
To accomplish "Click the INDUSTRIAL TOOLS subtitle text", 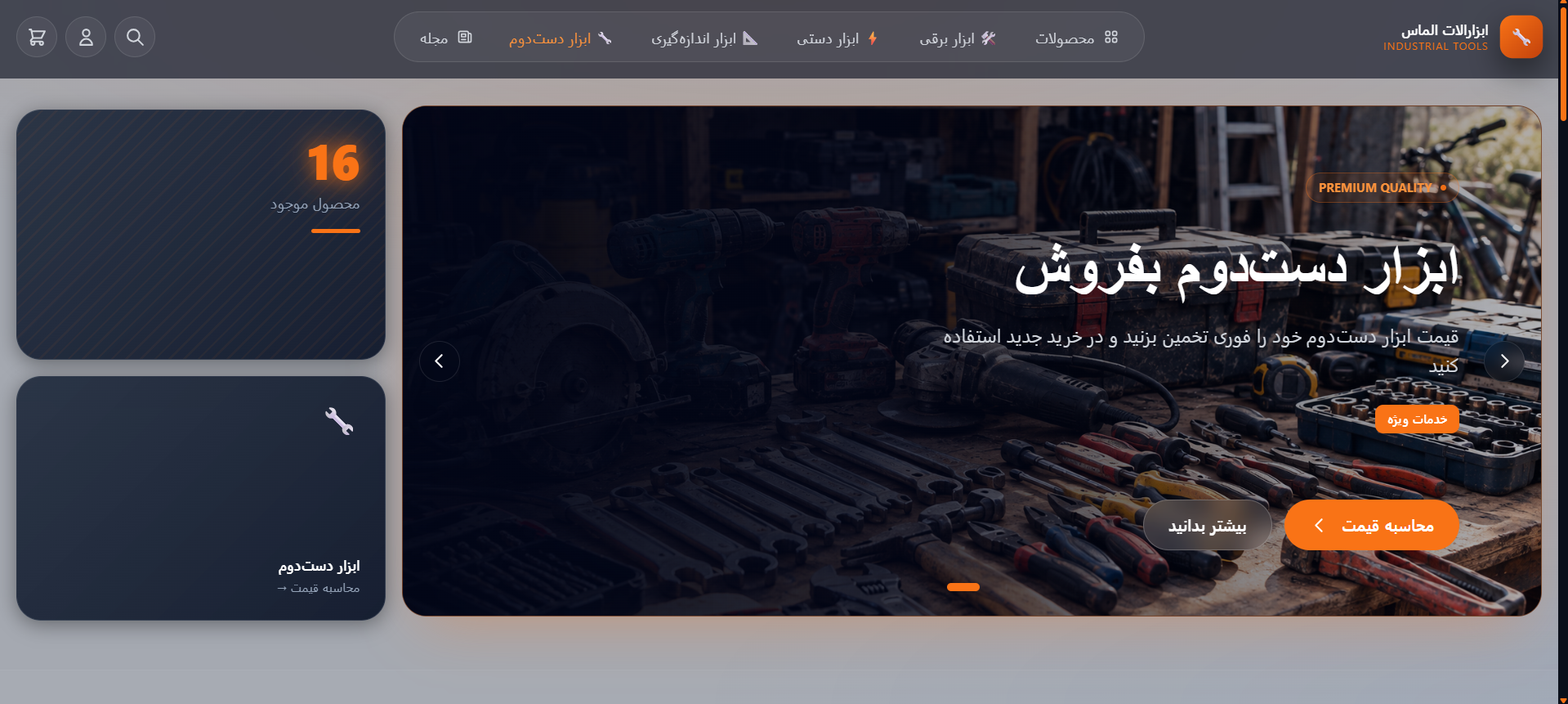I will pyautogui.click(x=1436, y=47).
